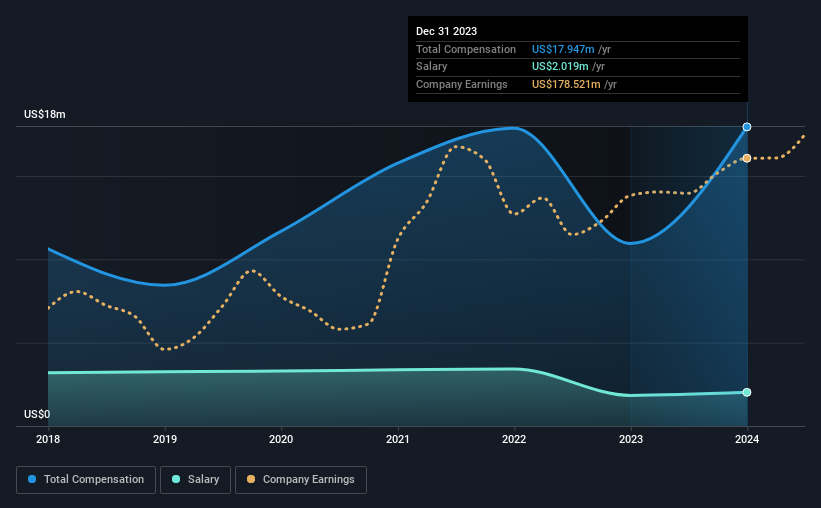Click the US$178.521m company earnings value
821x508 pixels.
(566, 84)
